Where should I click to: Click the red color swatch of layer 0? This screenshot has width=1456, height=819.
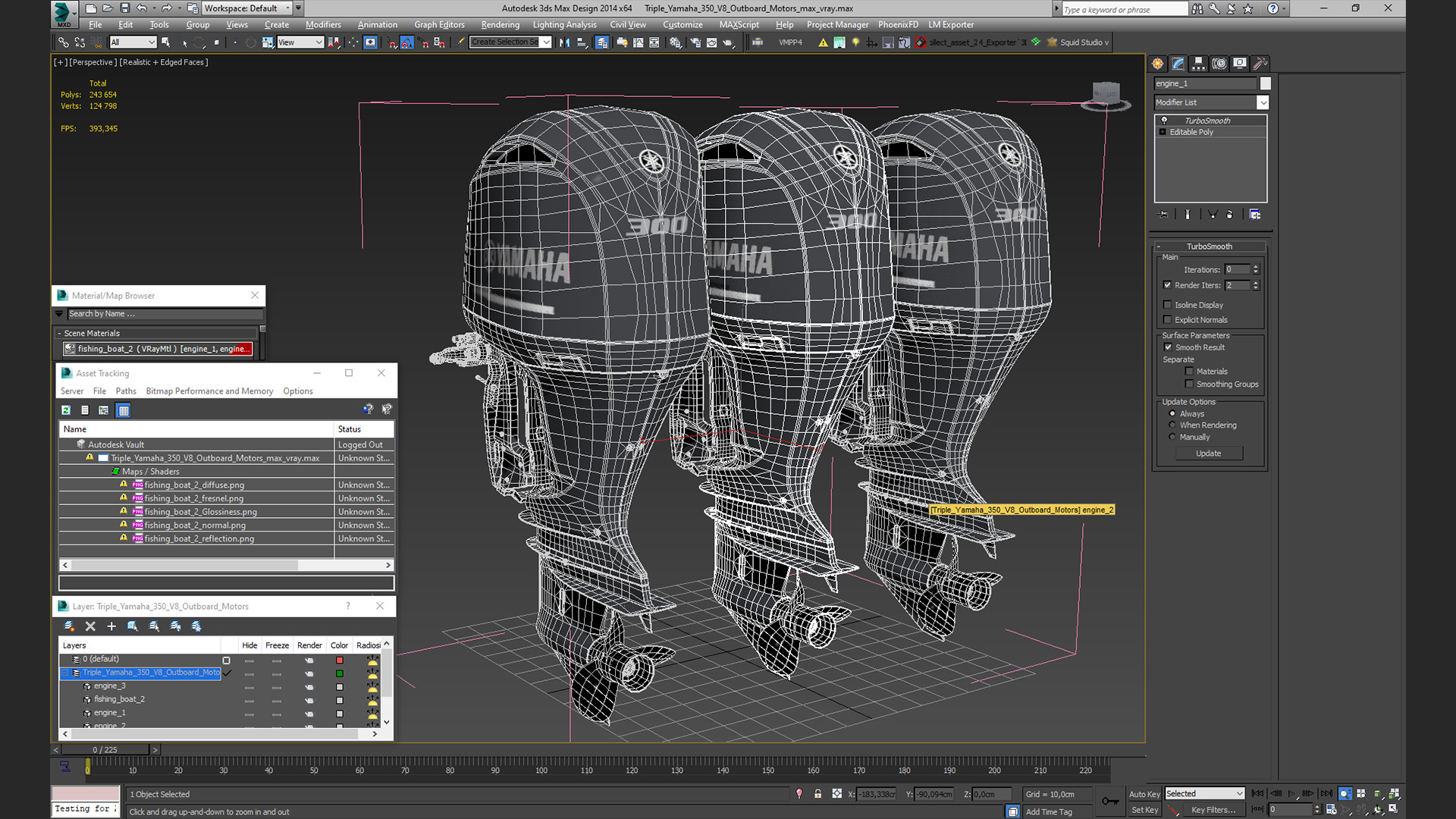point(340,661)
